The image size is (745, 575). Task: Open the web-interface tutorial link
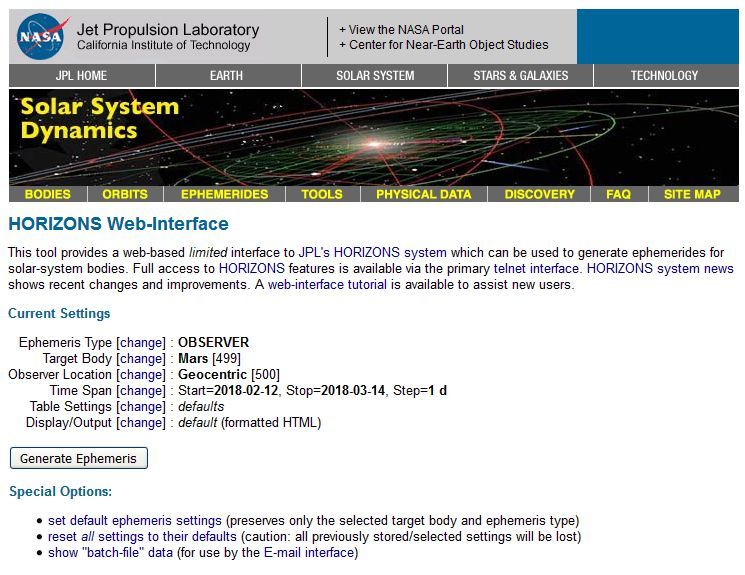pos(327,285)
